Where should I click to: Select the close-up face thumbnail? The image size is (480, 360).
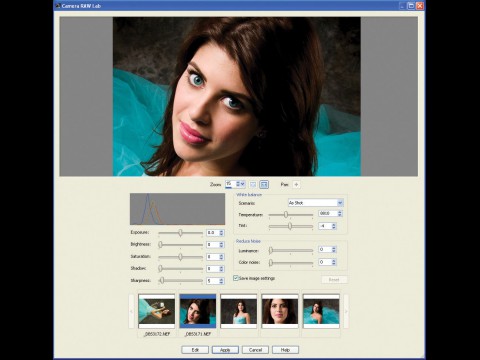click(x=280, y=311)
